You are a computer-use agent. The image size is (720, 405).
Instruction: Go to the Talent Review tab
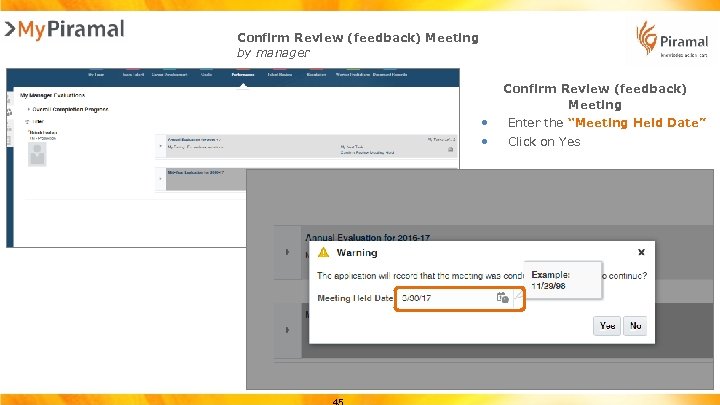[x=280, y=74]
